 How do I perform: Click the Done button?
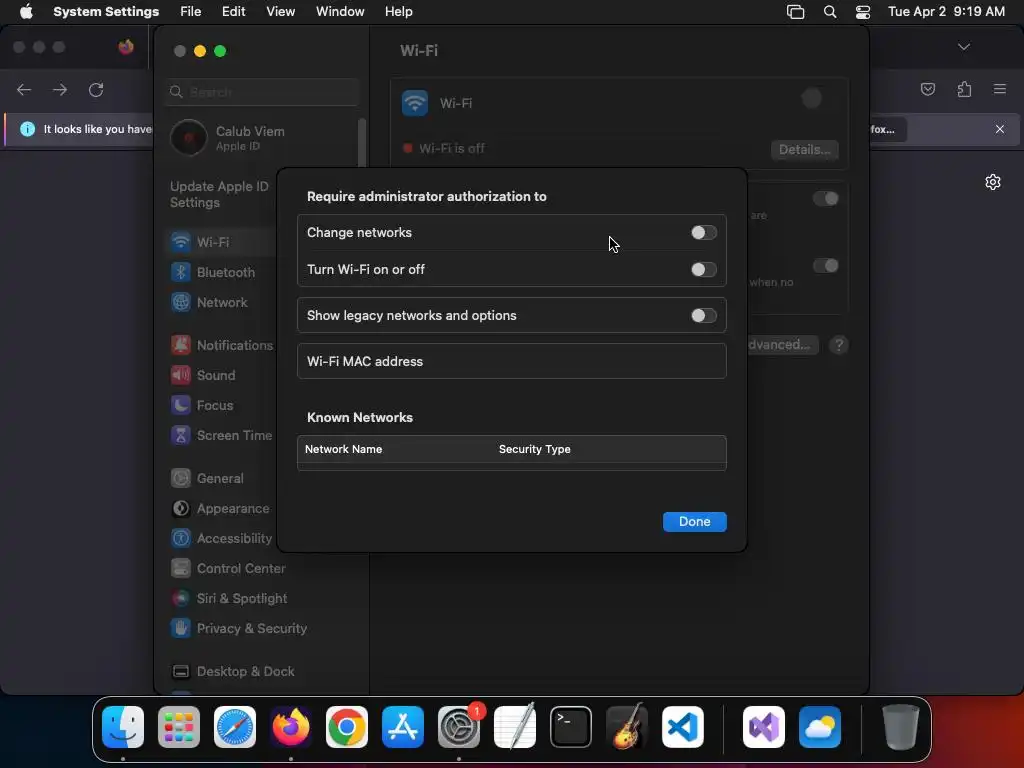coord(694,521)
